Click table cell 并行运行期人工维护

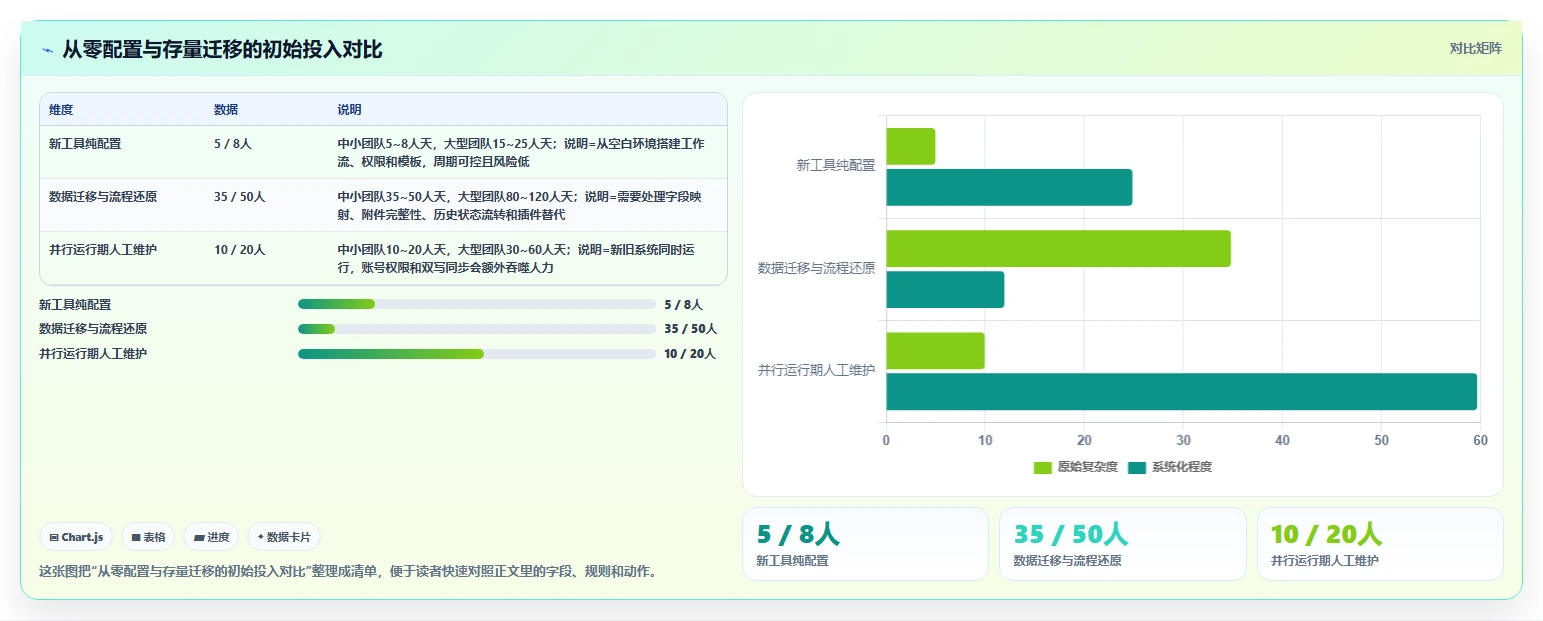click(x=103, y=250)
